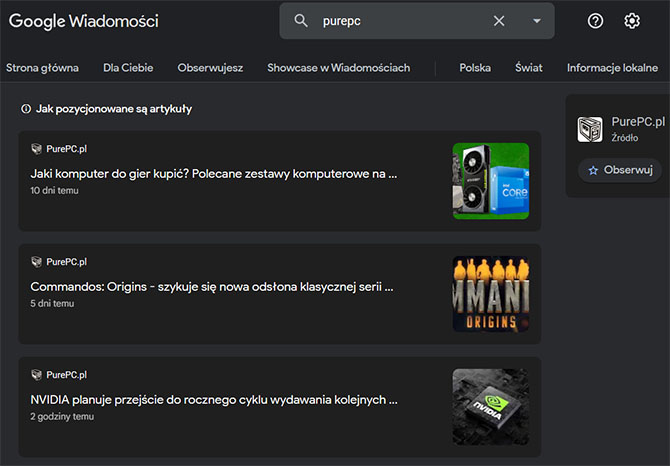Open Informacje lokalne tab
Viewport: 670px width, 466px height.
coord(612,67)
